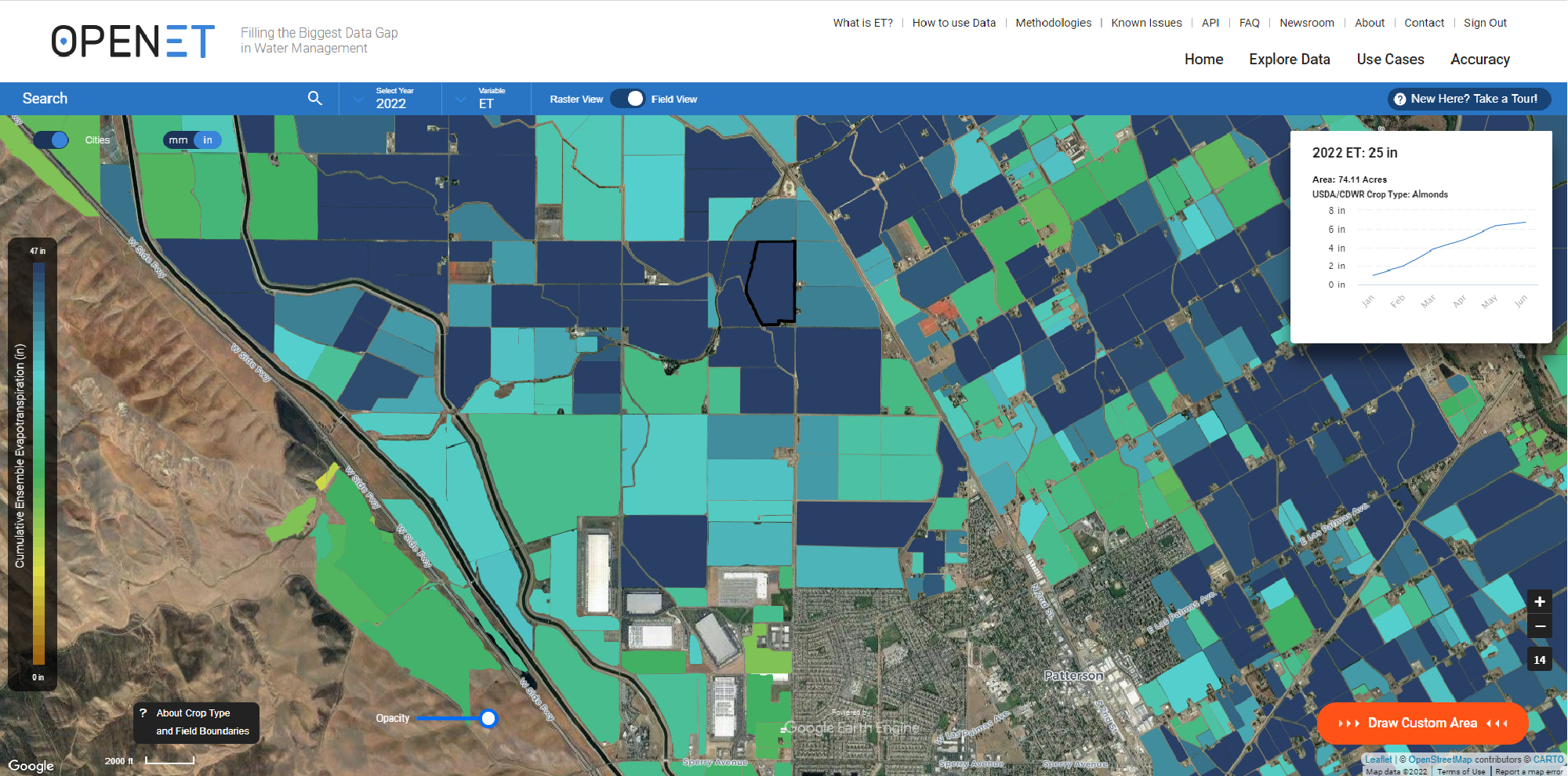Expand the Draw Custom Area panel

coord(1422,723)
